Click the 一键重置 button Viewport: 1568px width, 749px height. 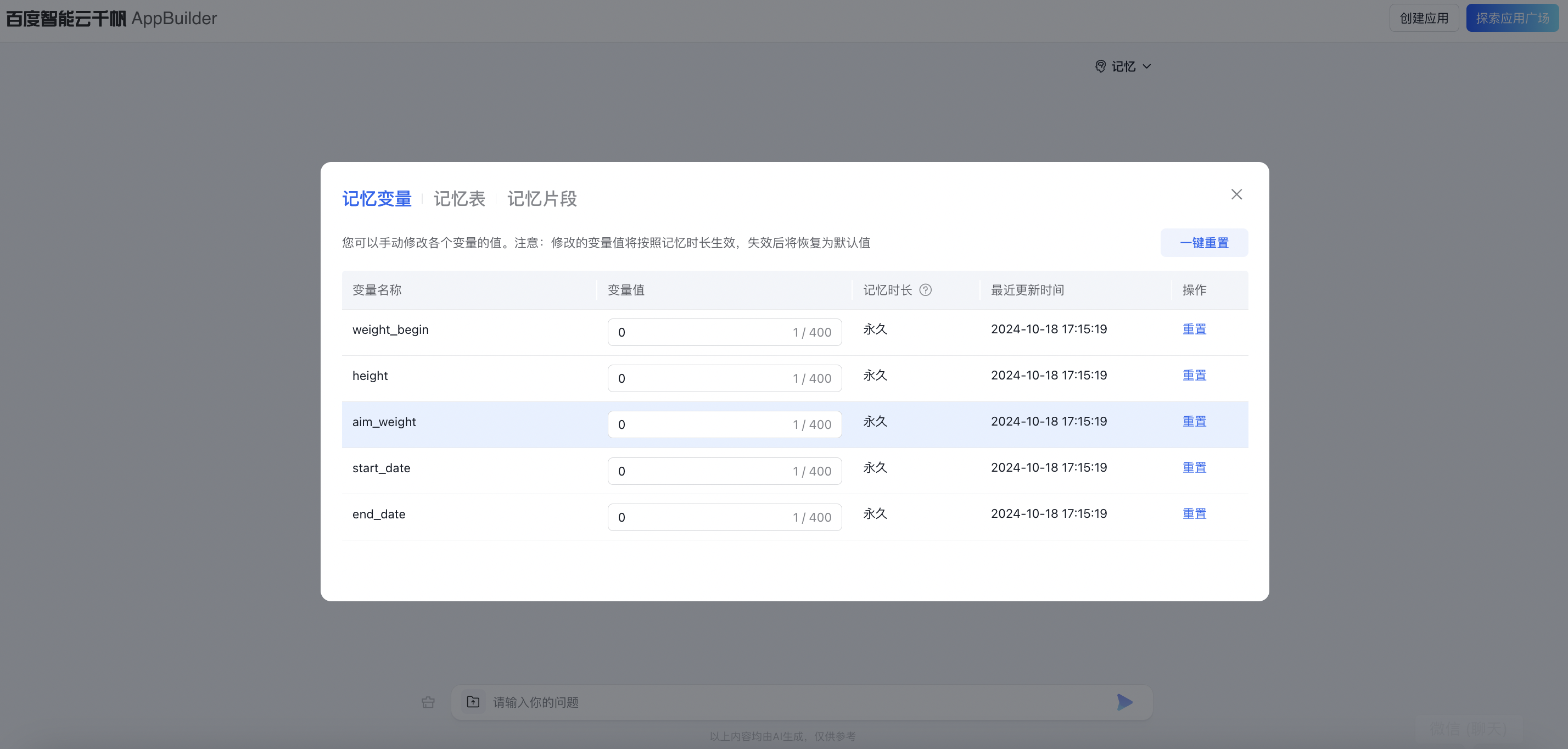pyautogui.click(x=1204, y=243)
